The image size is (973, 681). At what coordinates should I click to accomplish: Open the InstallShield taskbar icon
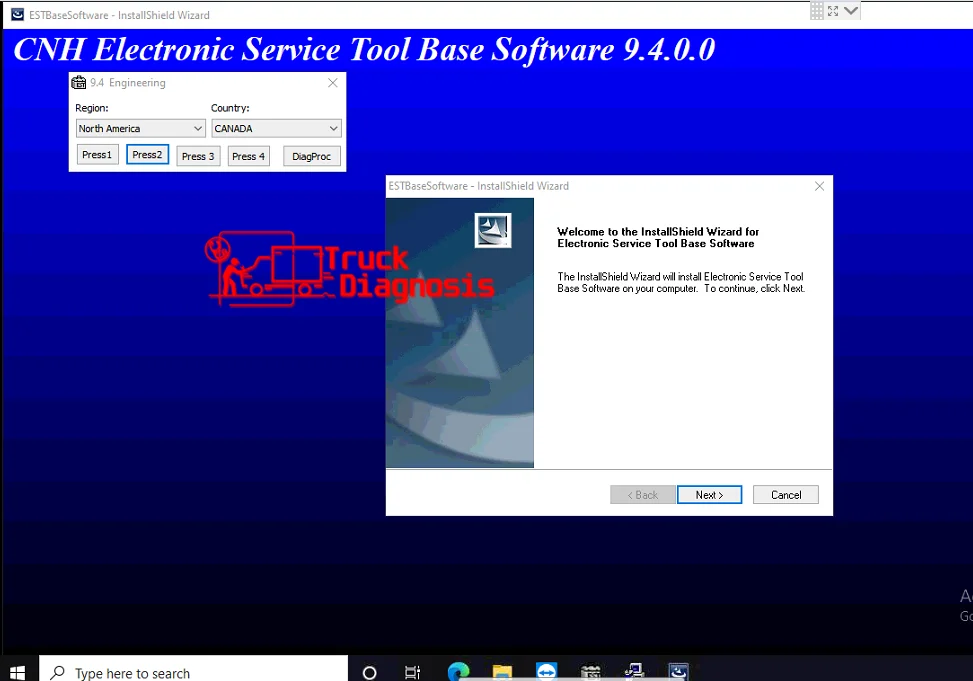[x=678, y=672]
